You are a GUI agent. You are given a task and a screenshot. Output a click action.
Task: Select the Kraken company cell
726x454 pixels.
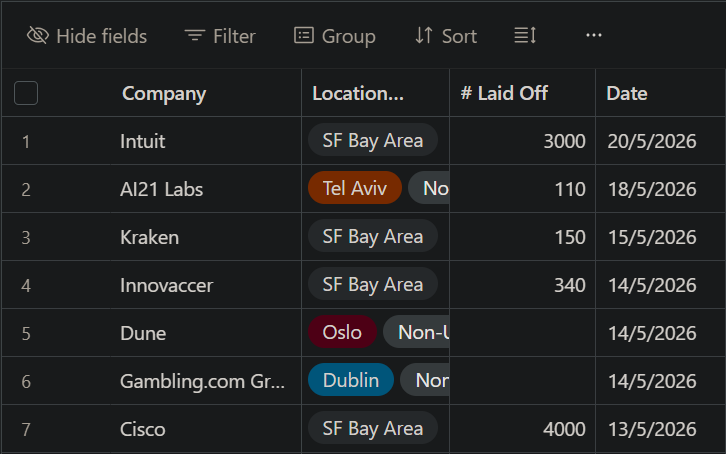click(x=206, y=237)
